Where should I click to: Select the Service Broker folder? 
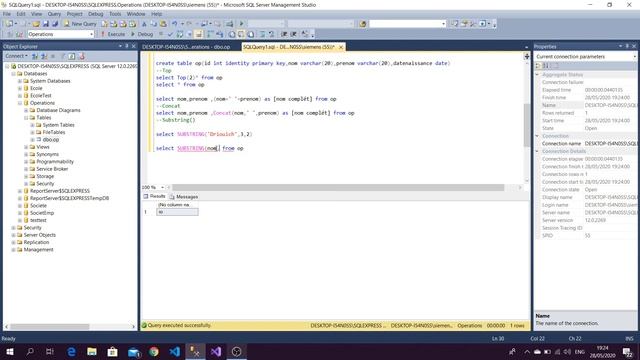[52, 169]
